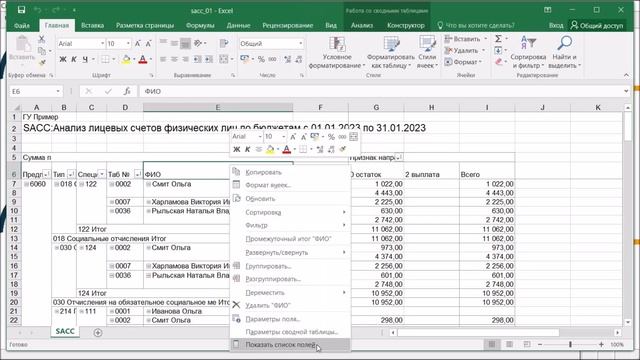Switch to the Вставка ribbon tab

92,25
